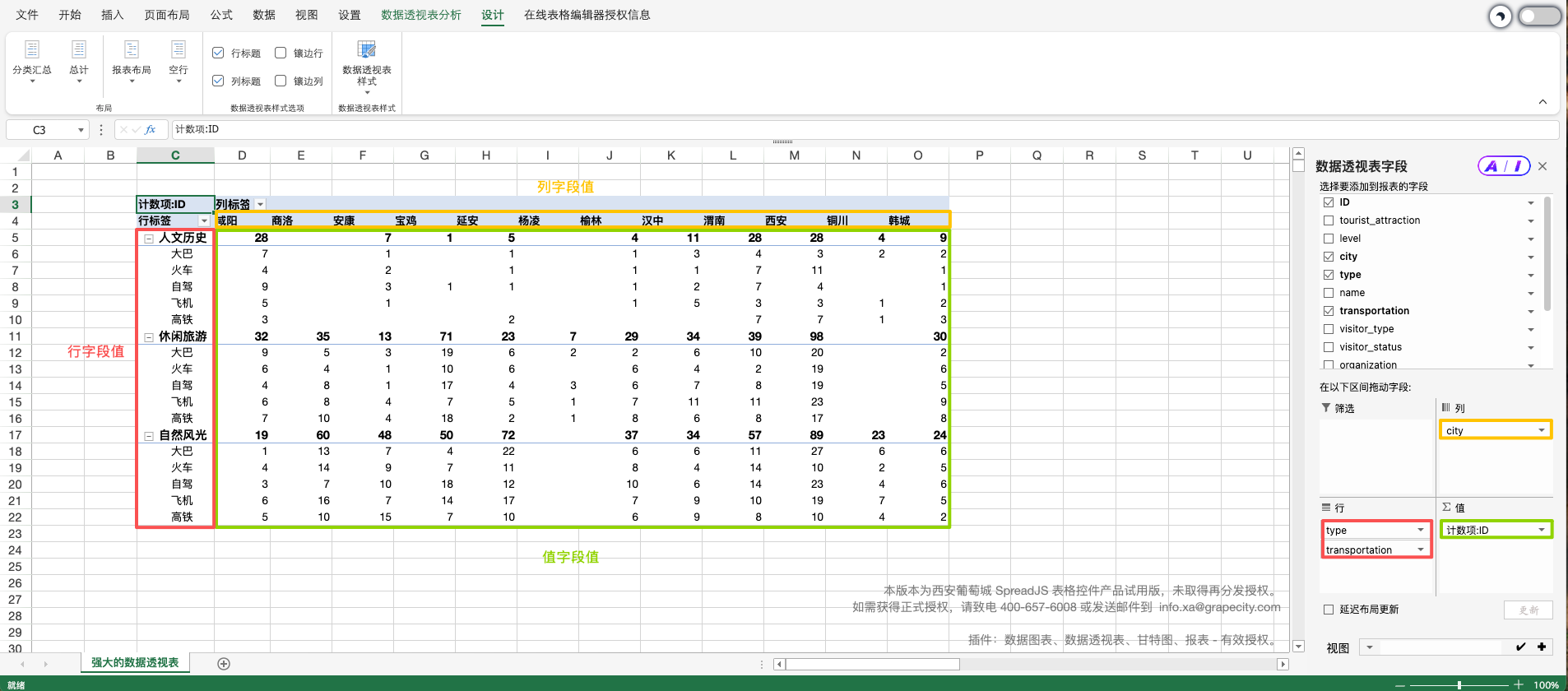The image size is (1568, 691).
Task: Click the fx insert function icon
Action: (151, 130)
